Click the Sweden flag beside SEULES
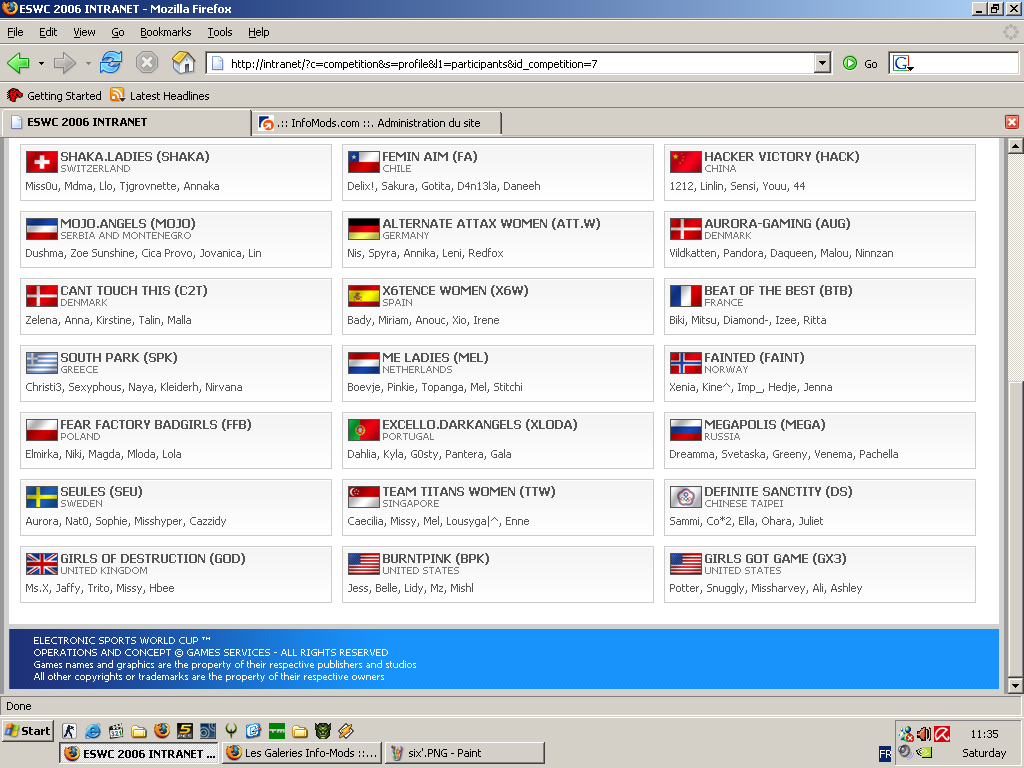 tap(42, 497)
